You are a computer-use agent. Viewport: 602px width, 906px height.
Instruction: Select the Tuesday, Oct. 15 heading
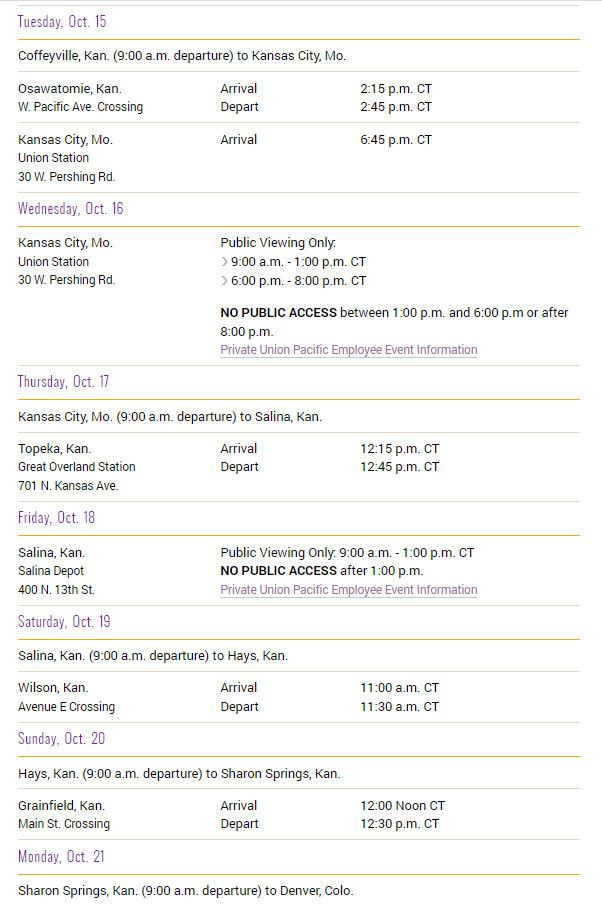[62, 21]
